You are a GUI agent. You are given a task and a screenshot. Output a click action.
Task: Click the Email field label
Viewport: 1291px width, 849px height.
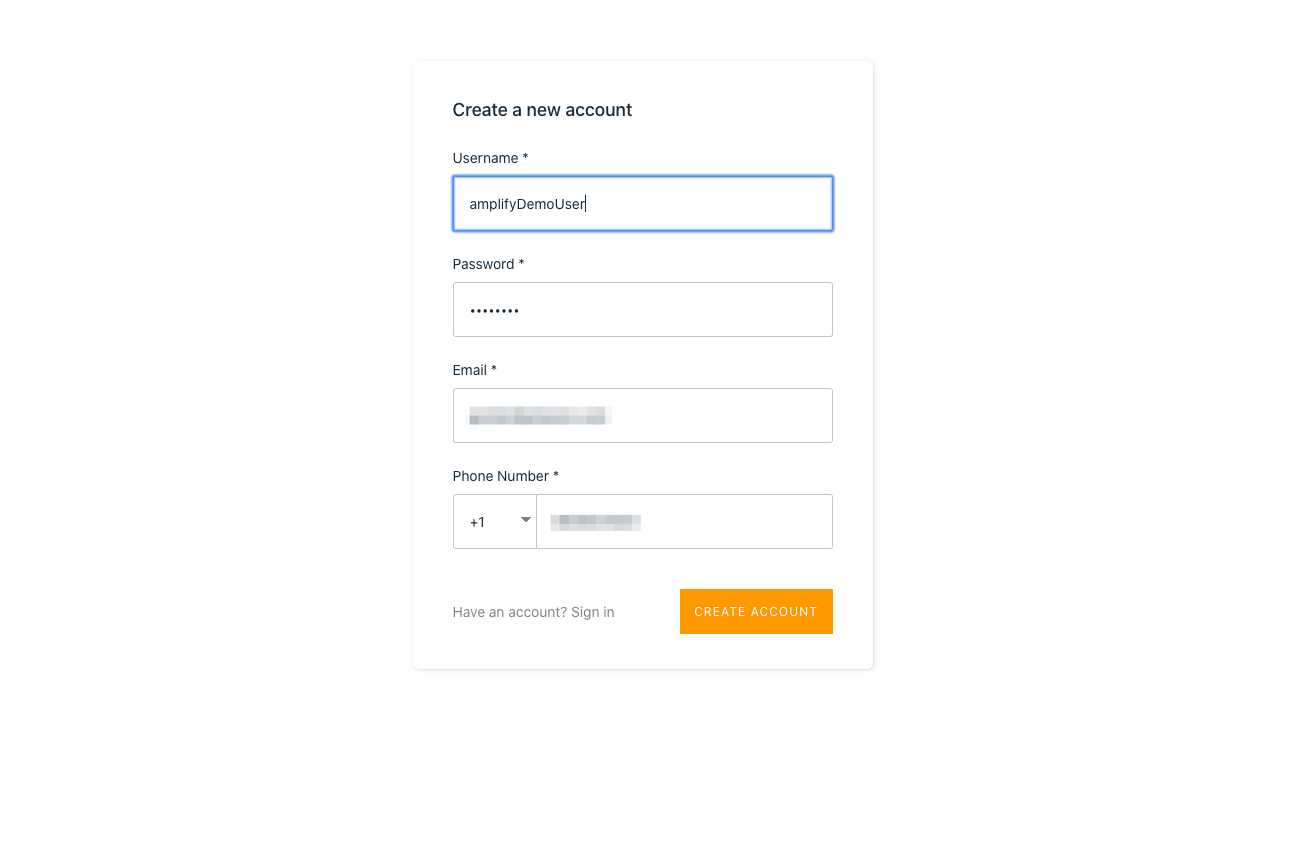[x=469, y=370]
